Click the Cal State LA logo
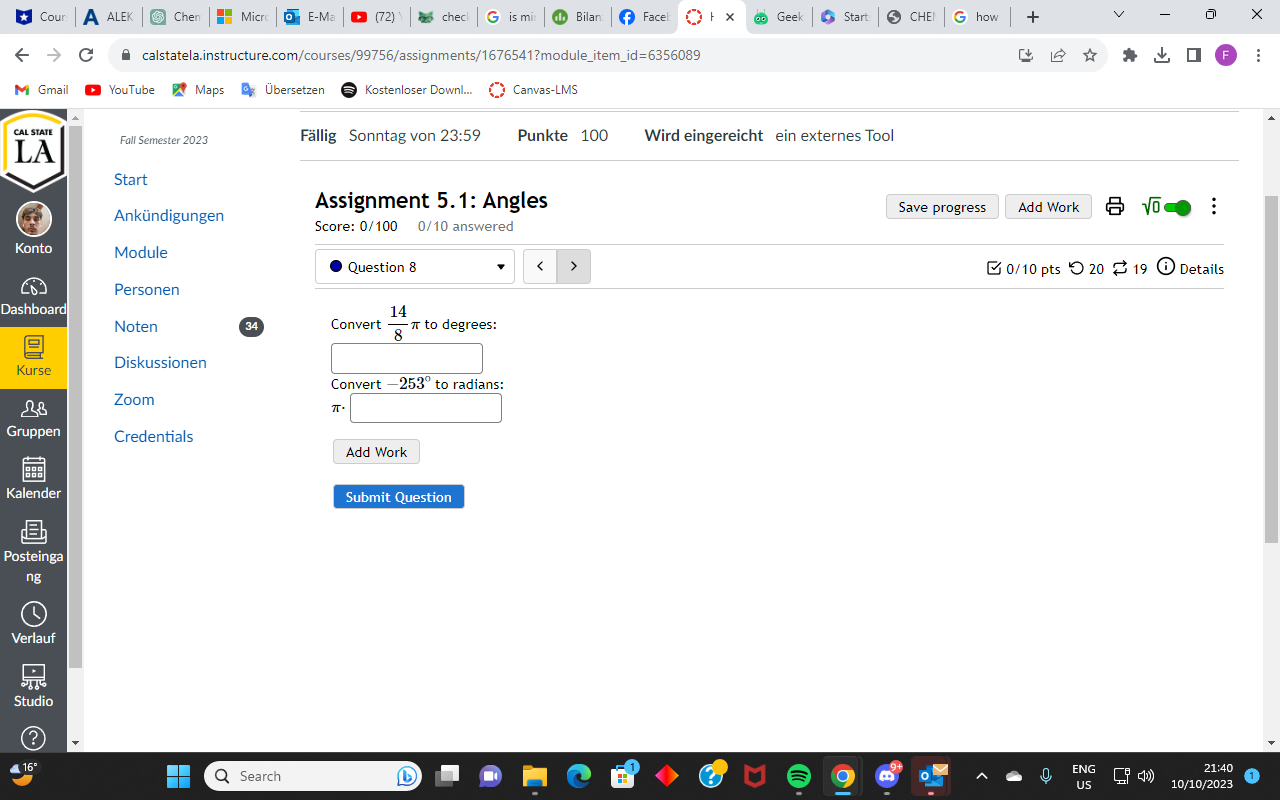Screen dimensions: 1280x800 [34, 152]
